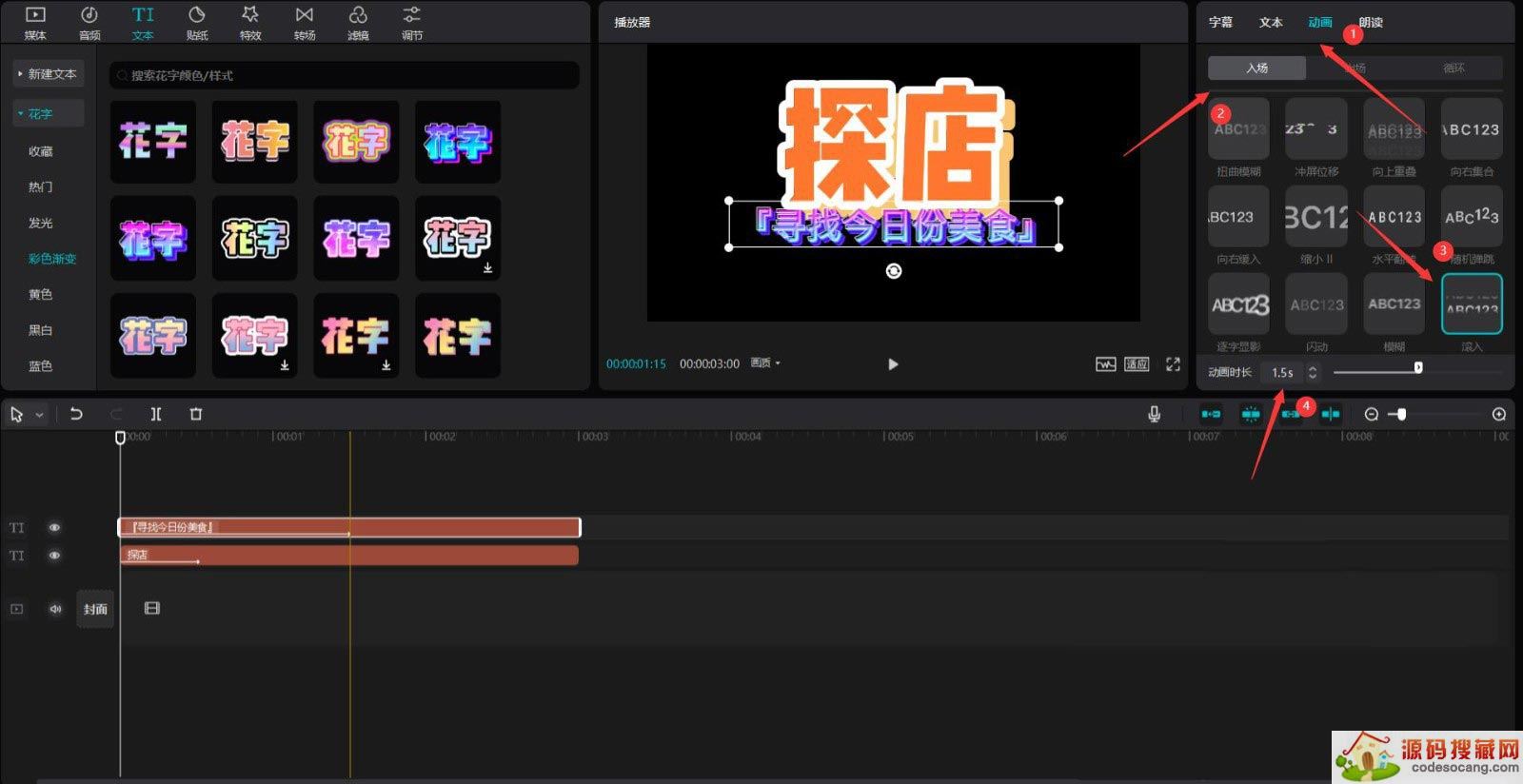Delete selected clip with trash icon

(196, 414)
